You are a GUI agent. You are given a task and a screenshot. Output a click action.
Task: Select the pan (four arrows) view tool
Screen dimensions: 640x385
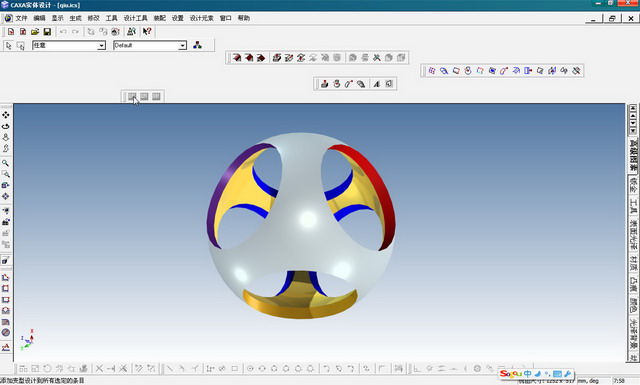tap(6, 115)
